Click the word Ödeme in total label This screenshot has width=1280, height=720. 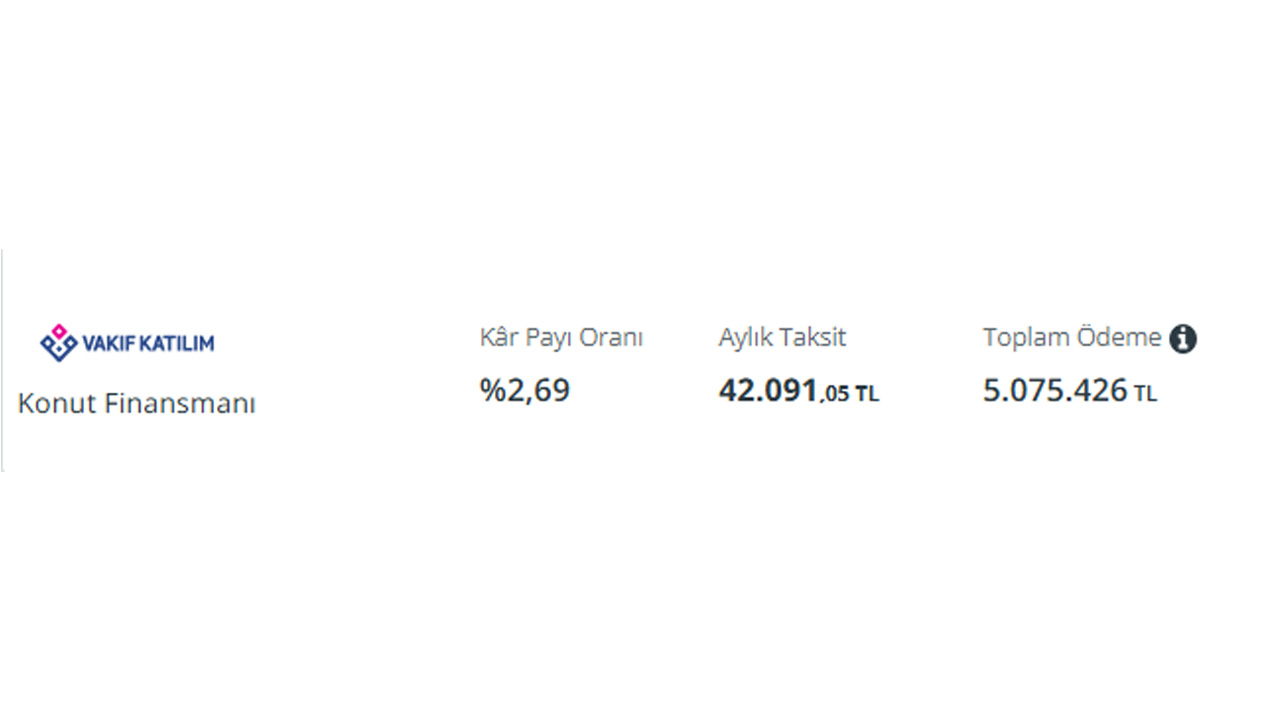coord(1119,338)
